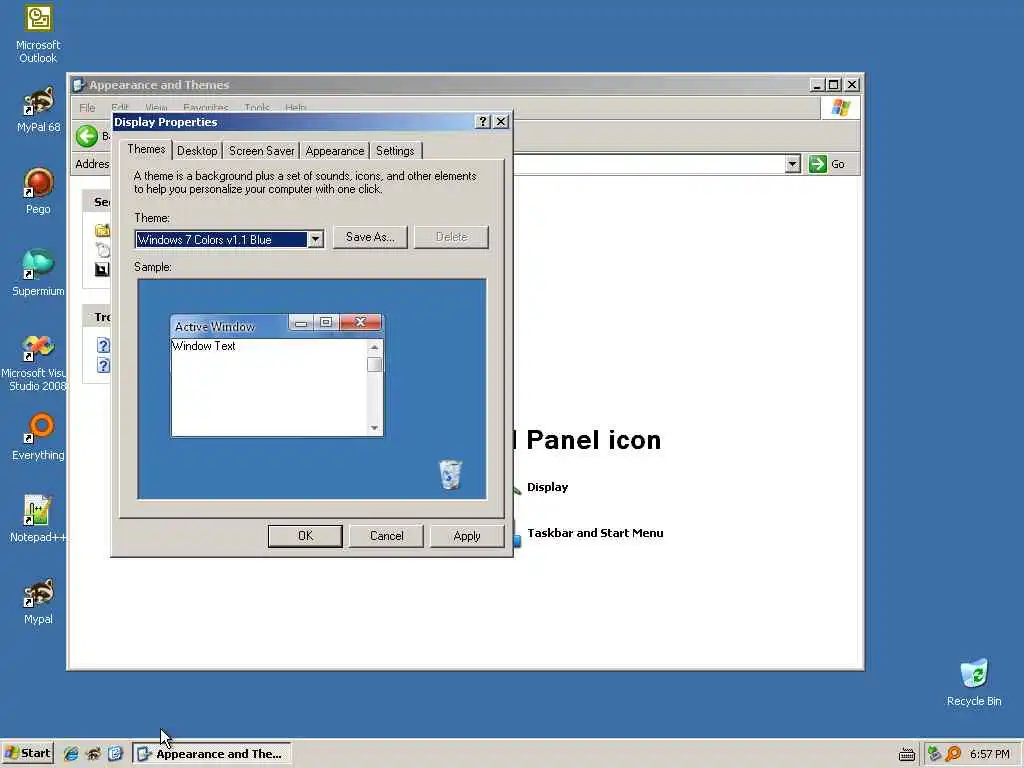Click the sample Recycle Bin in theme preview
This screenshot has height=768, width=1024.
click(450, 475)
